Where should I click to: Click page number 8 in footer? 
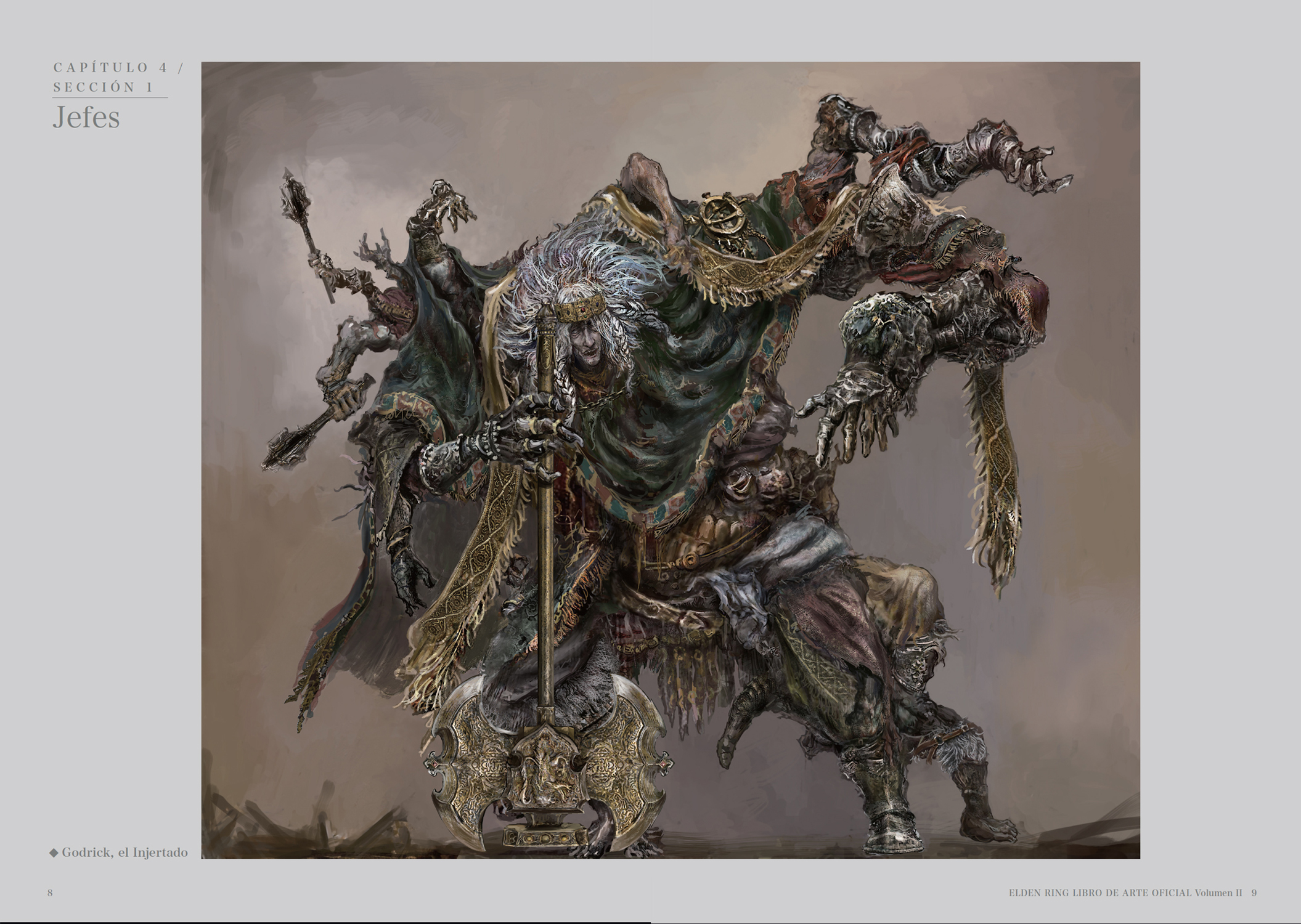pyautogui.click(x=50, y=893)
